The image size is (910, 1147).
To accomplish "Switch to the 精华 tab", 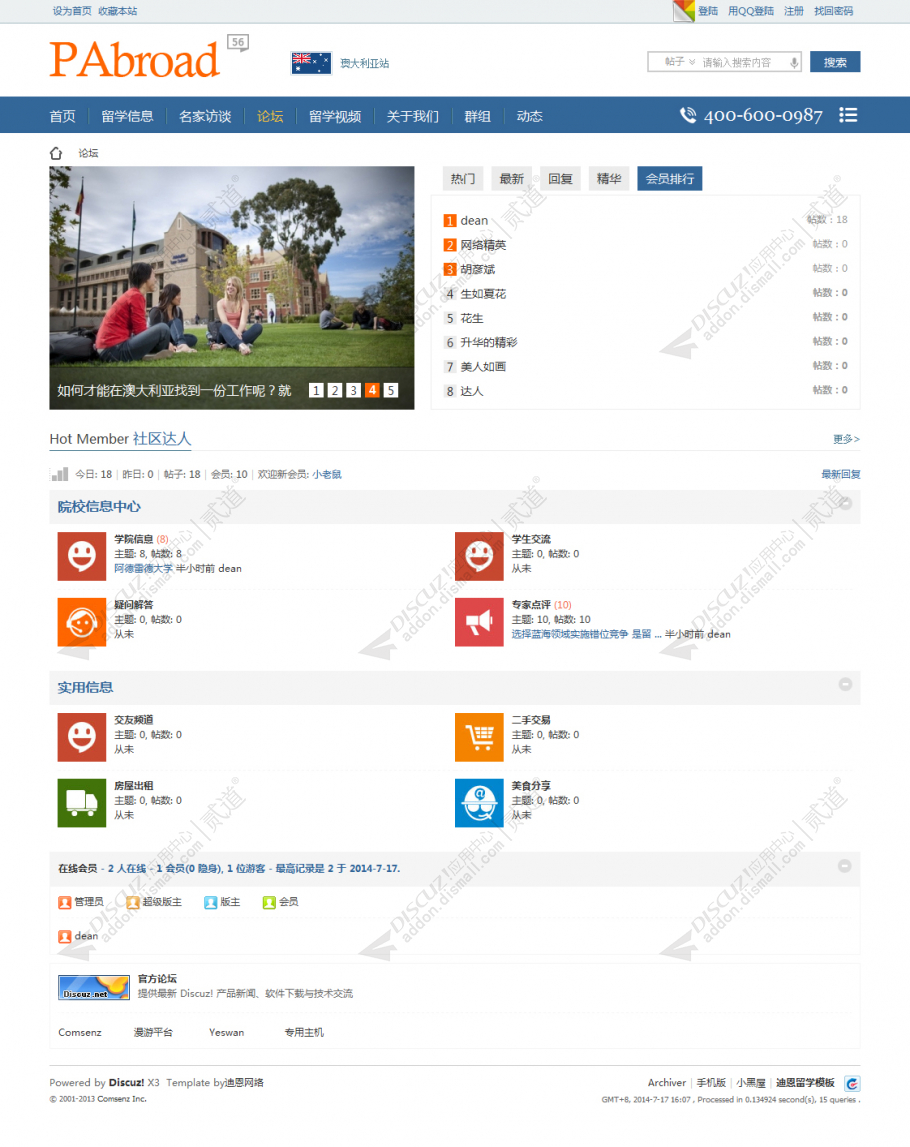I will pyautogui.click(x=609, y=178).
